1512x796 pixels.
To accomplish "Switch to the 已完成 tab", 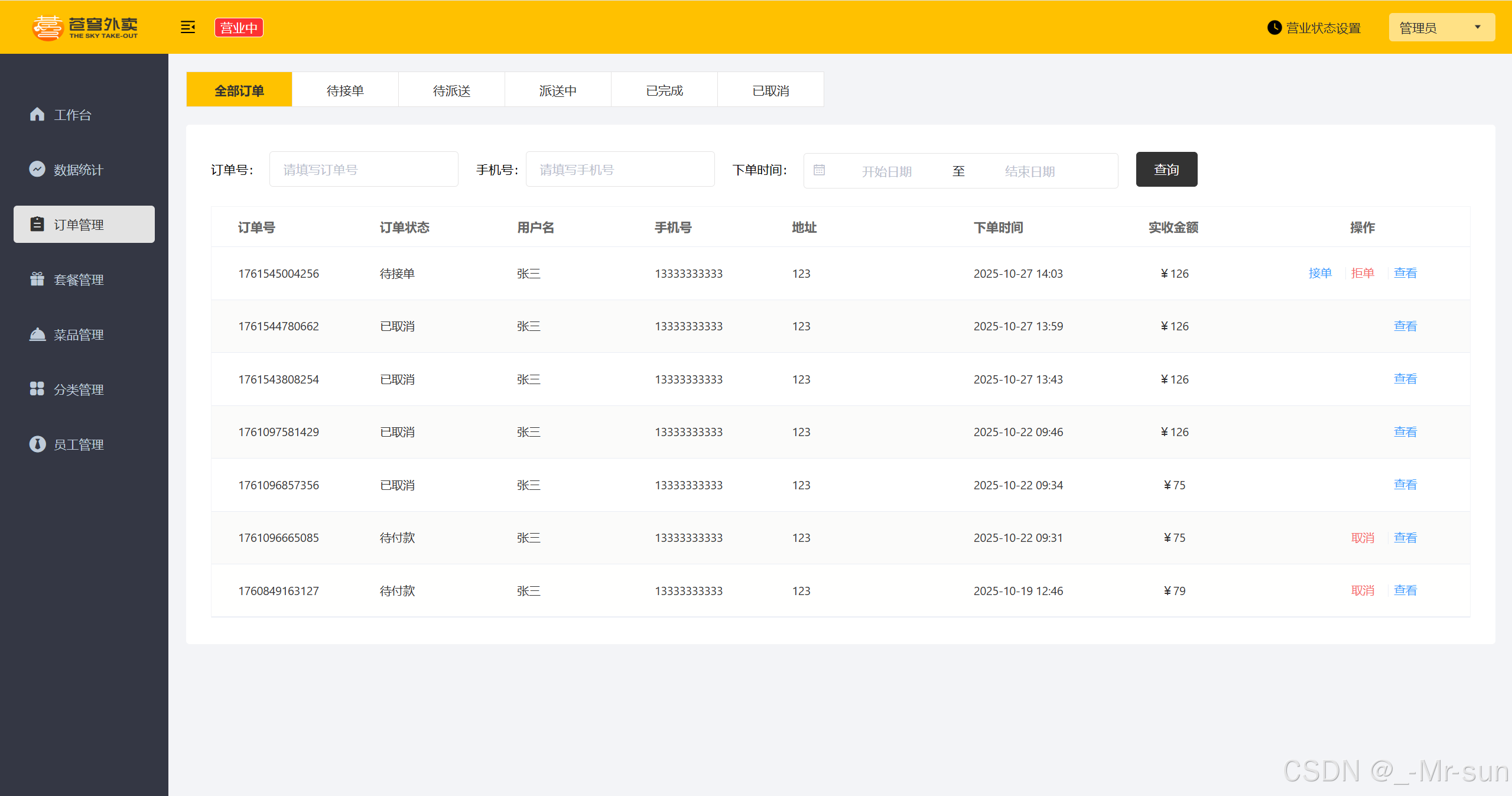I will click(x=664, y=90).
